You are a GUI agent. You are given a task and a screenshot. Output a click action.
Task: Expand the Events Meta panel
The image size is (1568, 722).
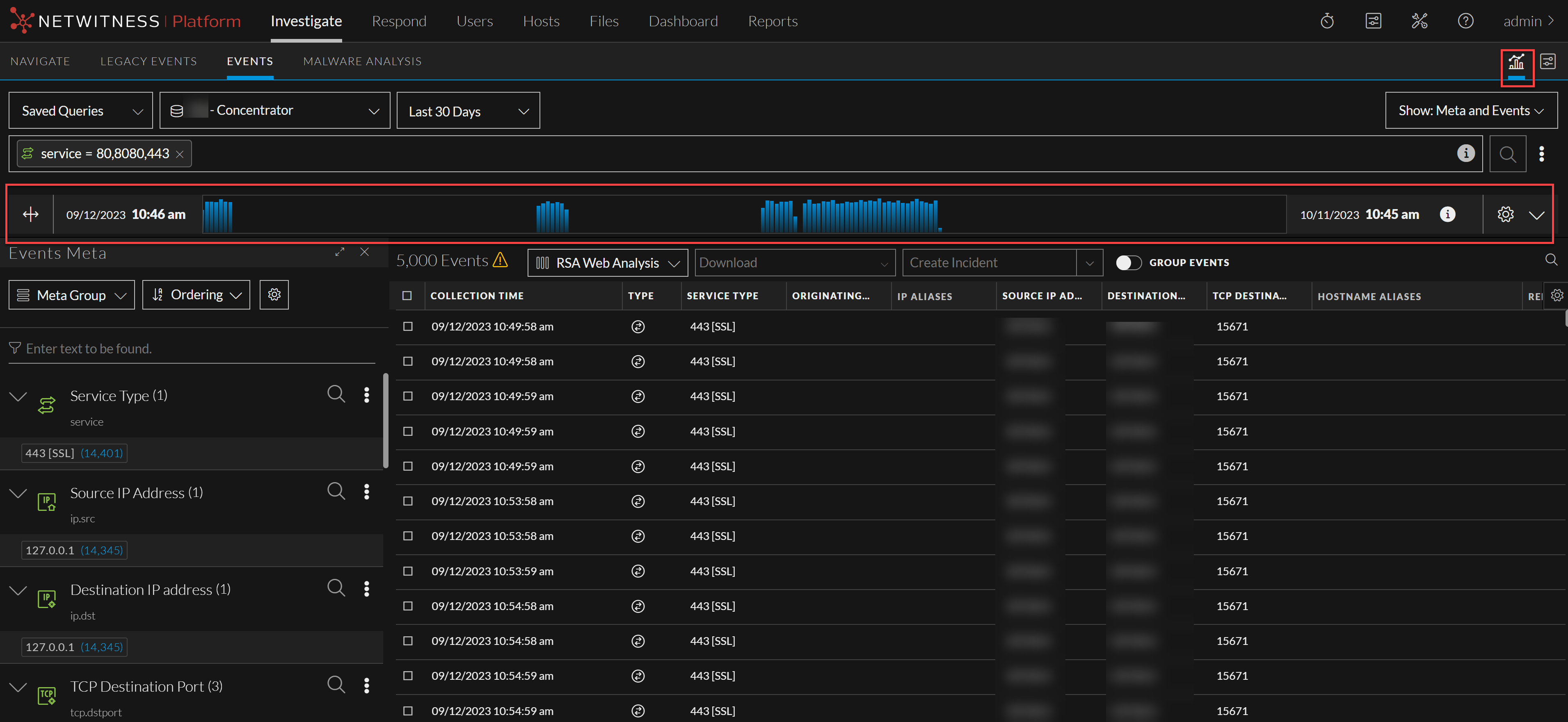(x=340, y=252)
